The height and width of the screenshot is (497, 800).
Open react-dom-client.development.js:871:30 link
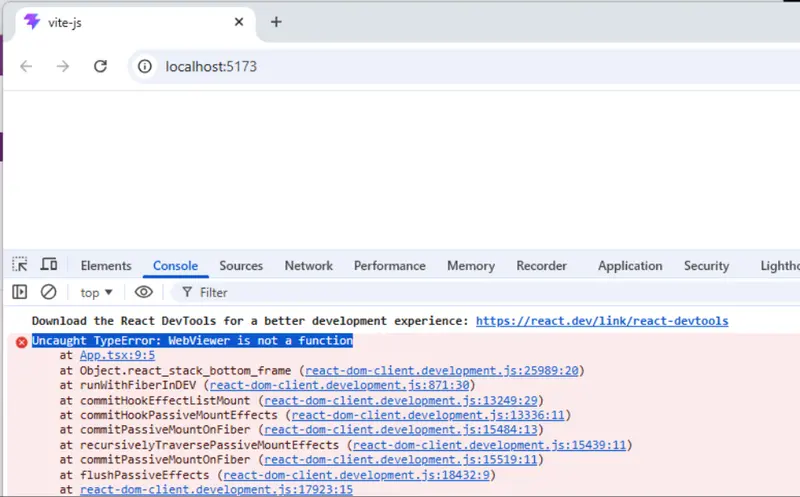coord(339,385)
